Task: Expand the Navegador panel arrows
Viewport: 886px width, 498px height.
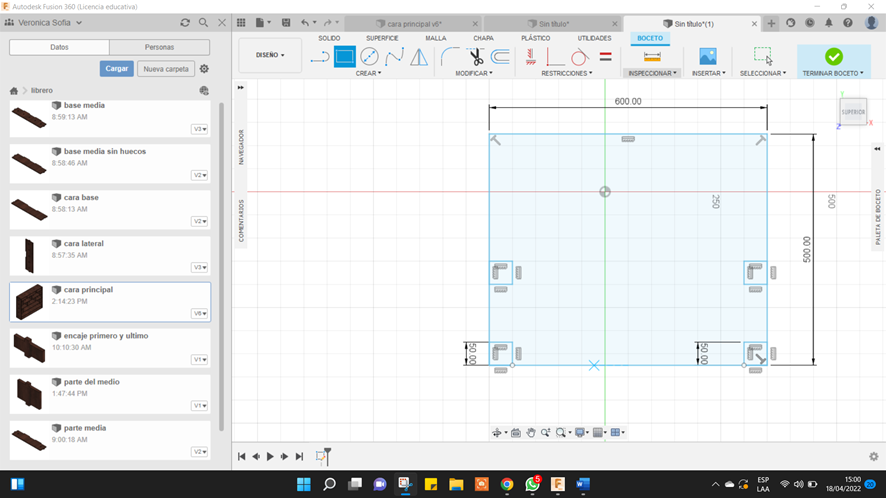Action: [x=241, y=88]
